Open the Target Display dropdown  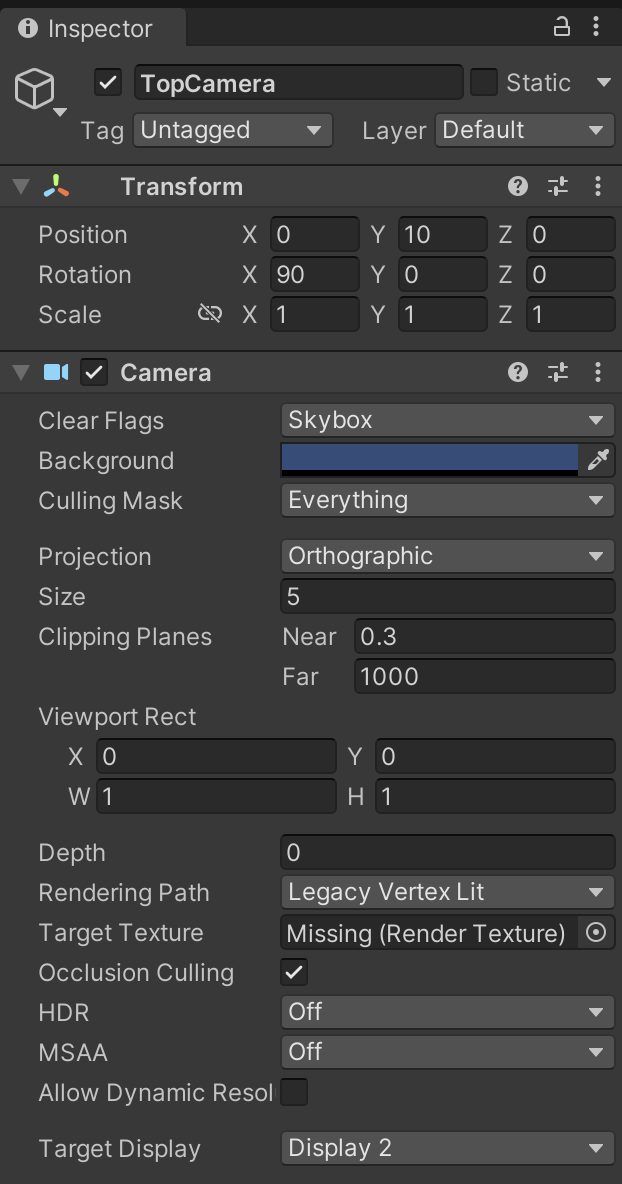point(448,1149)
